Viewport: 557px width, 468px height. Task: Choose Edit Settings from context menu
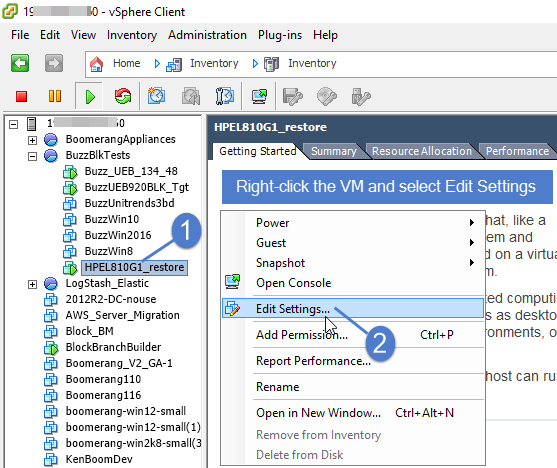[x=353, y=308]
